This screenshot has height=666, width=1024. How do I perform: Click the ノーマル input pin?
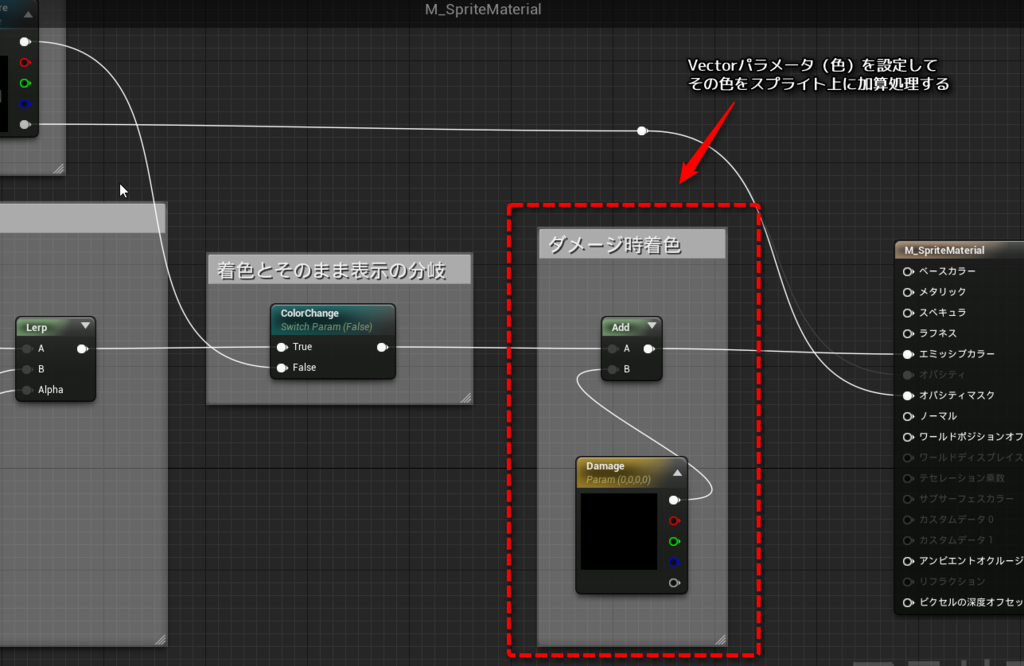[x=908, y=417]
